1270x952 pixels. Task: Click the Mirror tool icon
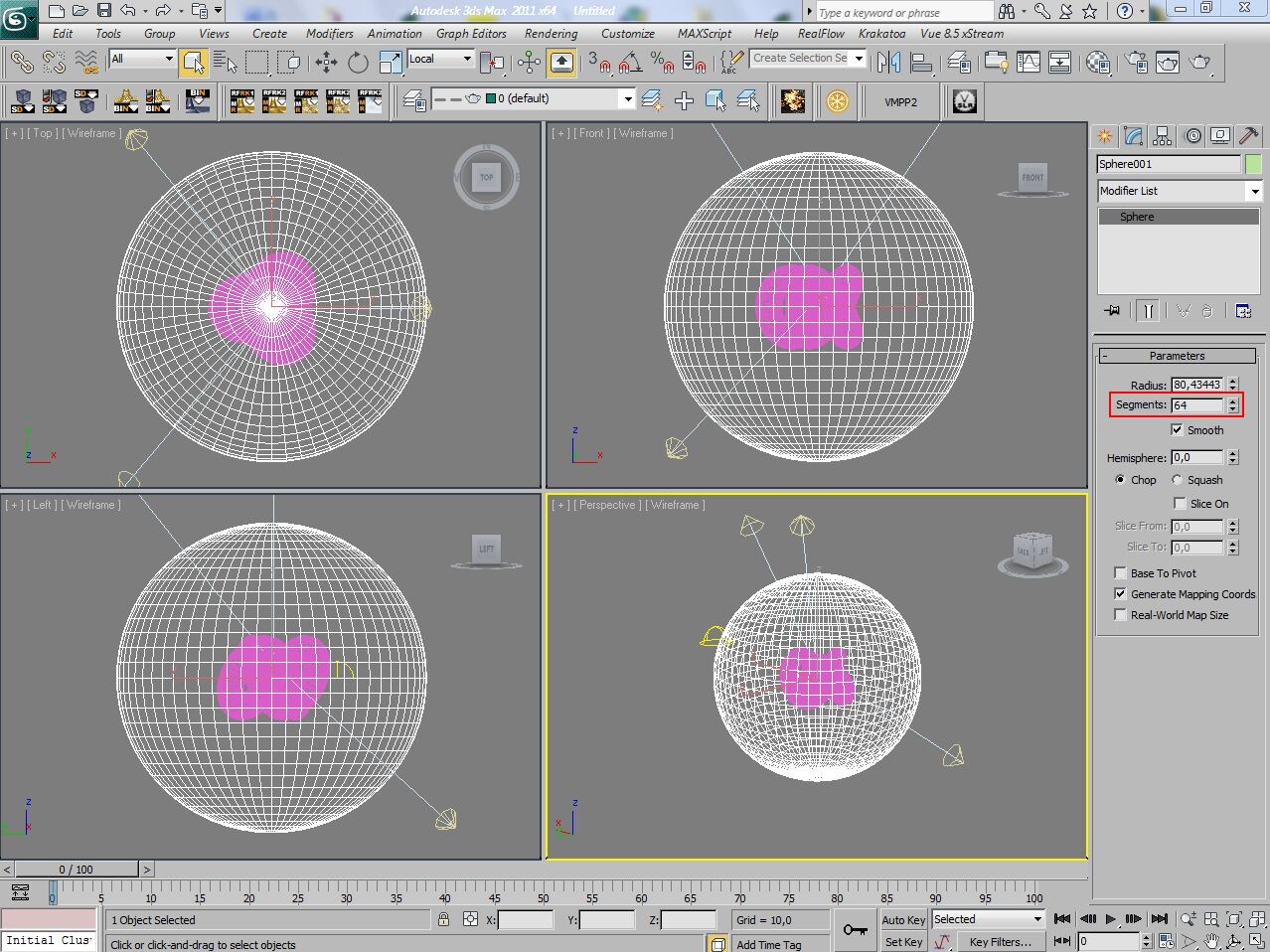(x=889, y=63)
